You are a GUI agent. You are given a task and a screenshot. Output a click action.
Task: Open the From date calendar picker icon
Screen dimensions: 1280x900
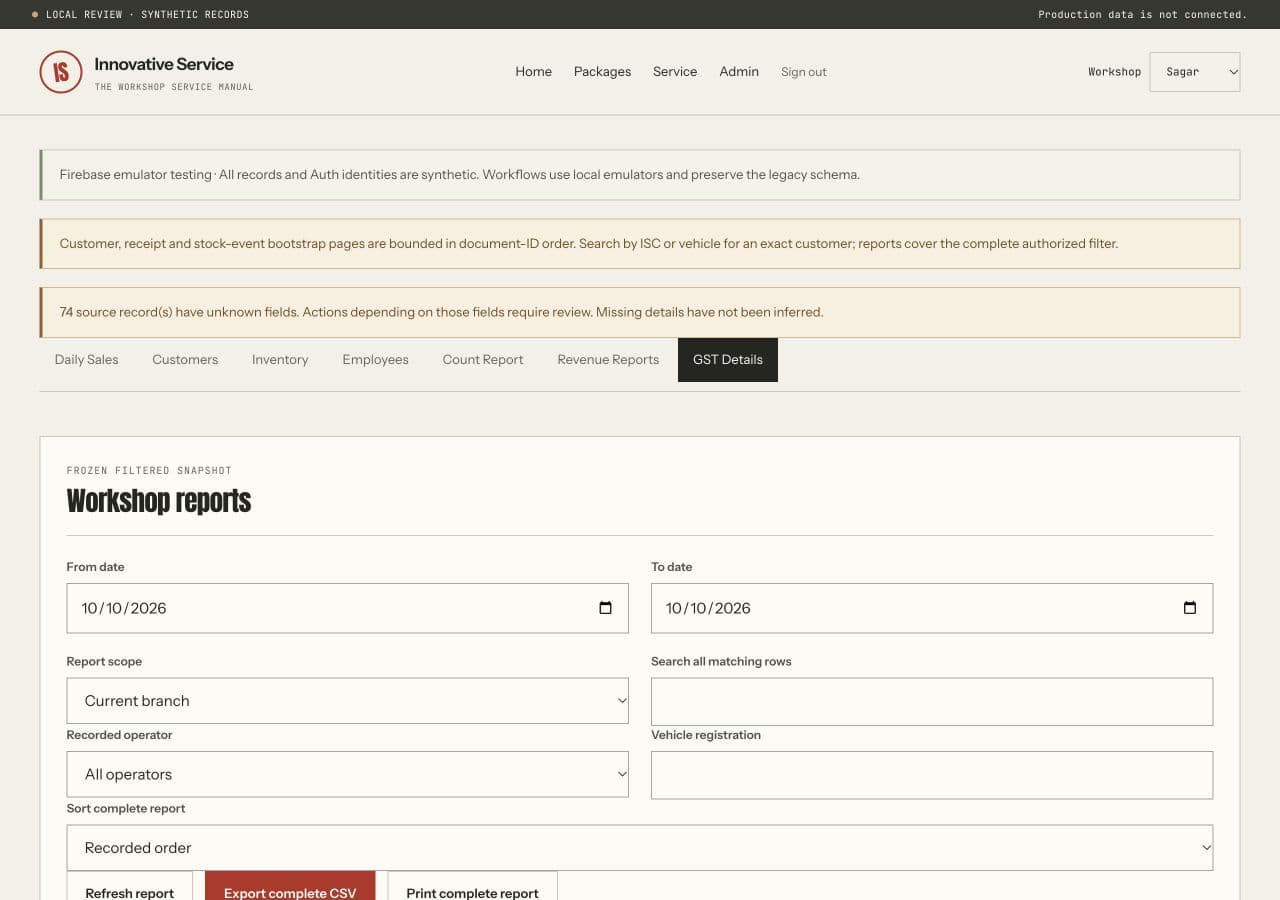tap(605, 608)
